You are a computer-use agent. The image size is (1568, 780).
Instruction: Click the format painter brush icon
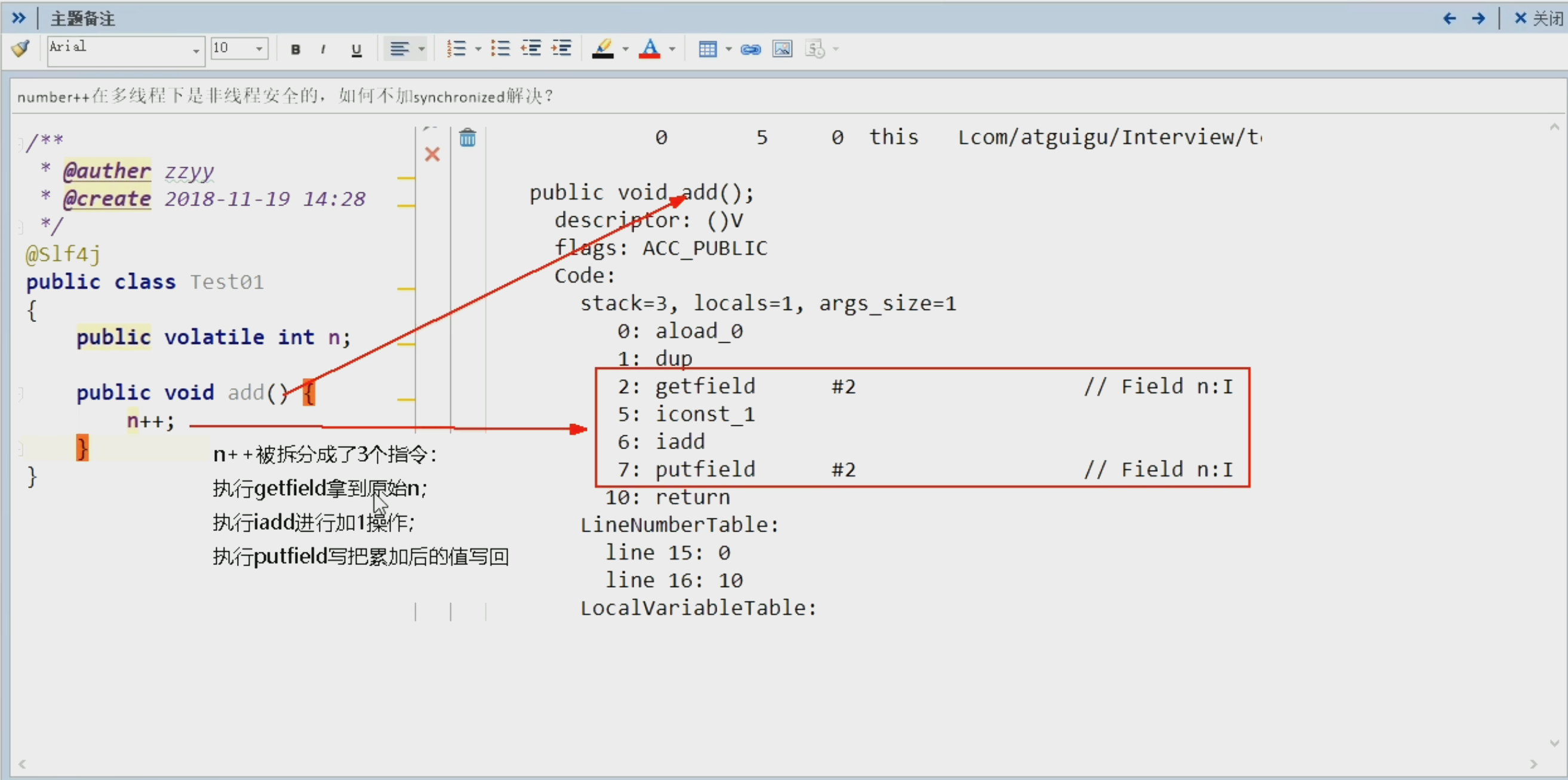click(20, 49)
